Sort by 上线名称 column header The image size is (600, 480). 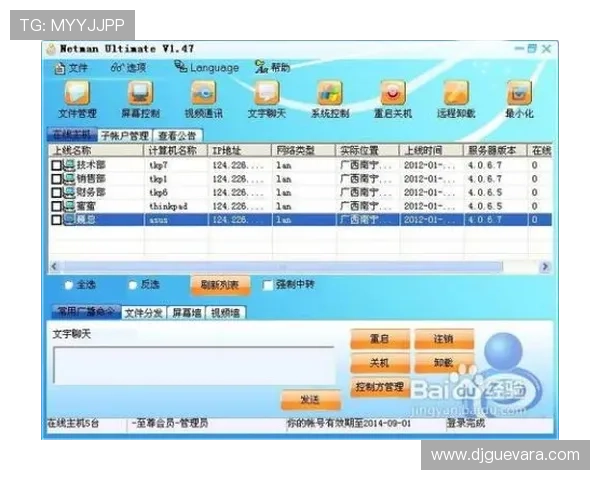(96, 150)
